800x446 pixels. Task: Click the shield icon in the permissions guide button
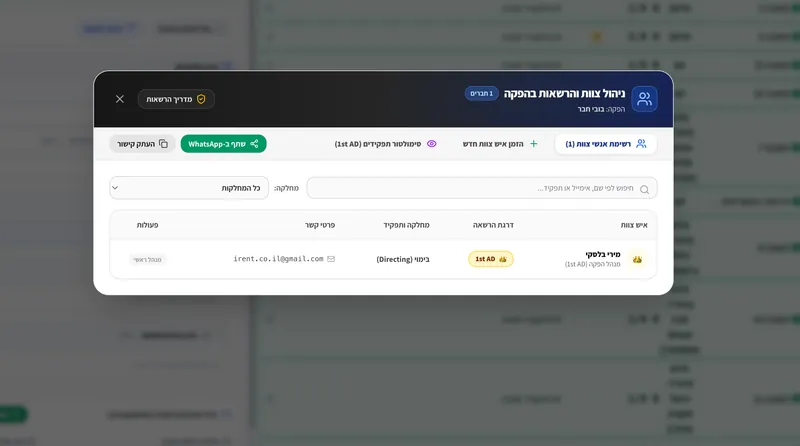pyautogui.click(x=201, y=99)
